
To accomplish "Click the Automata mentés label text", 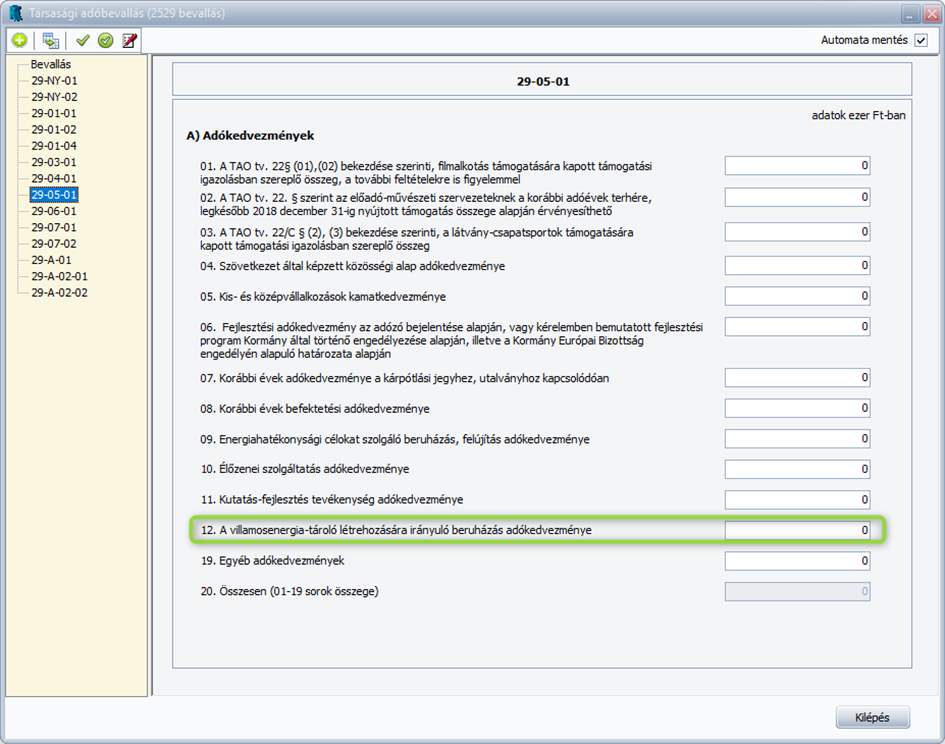I will pos(864,40).
